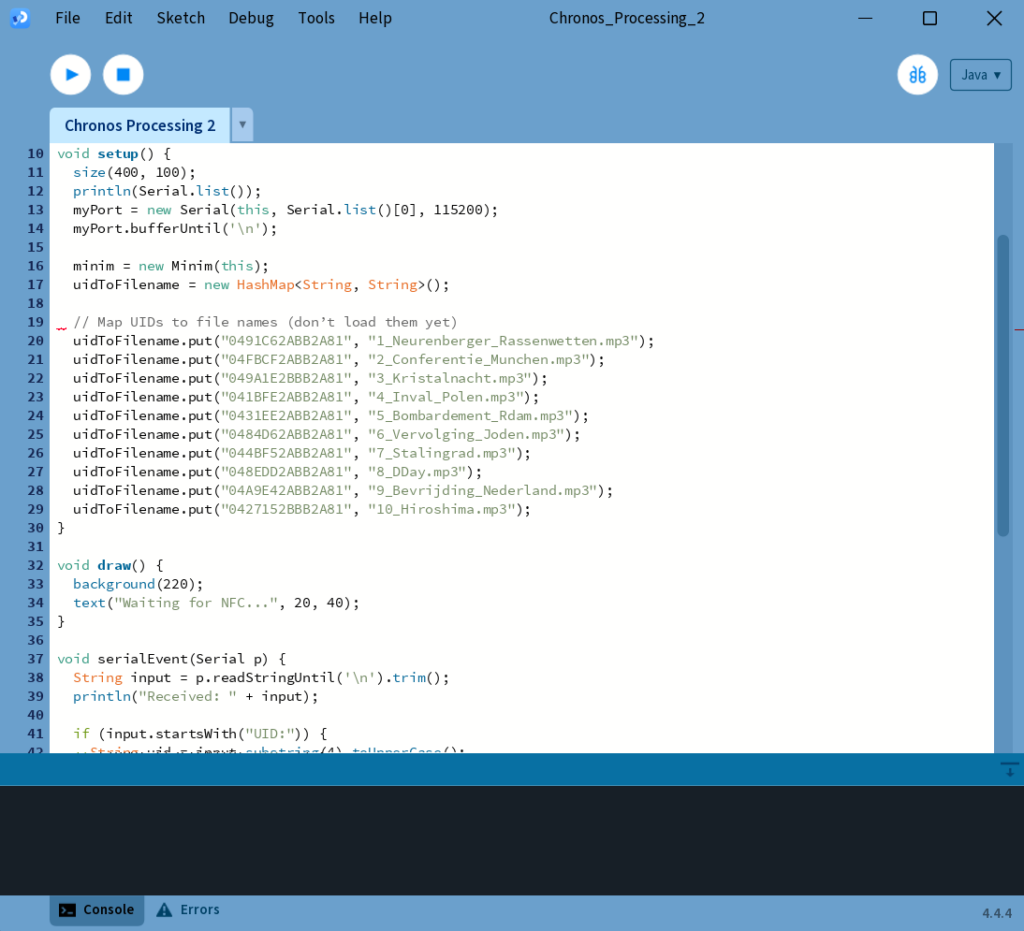Minimize the Processing window
Image resolution: width=1024 pixels, height=931 pixels.
click(x=865, y=18)
